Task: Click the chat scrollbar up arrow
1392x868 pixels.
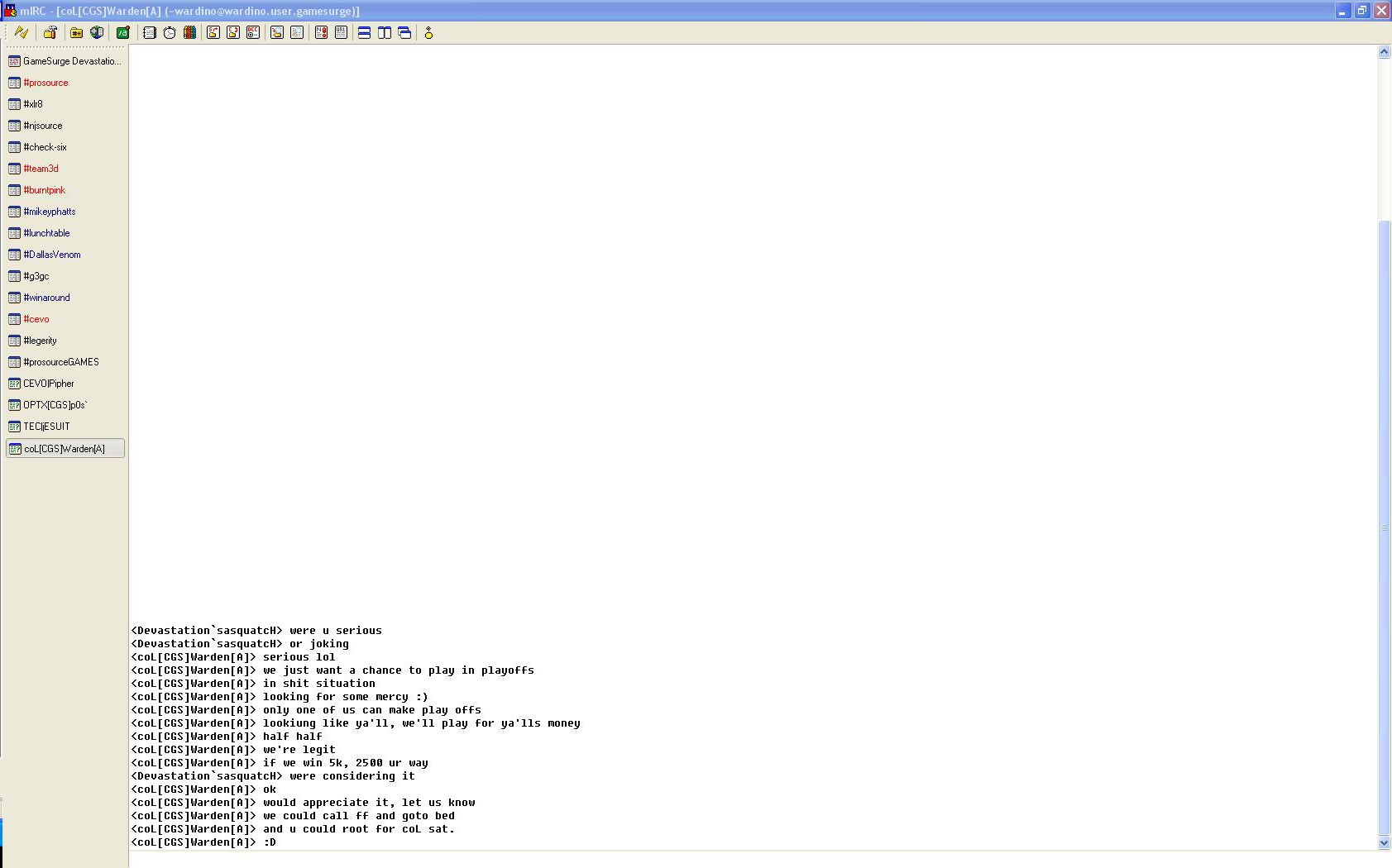Action: click(x=1384, y=52)
